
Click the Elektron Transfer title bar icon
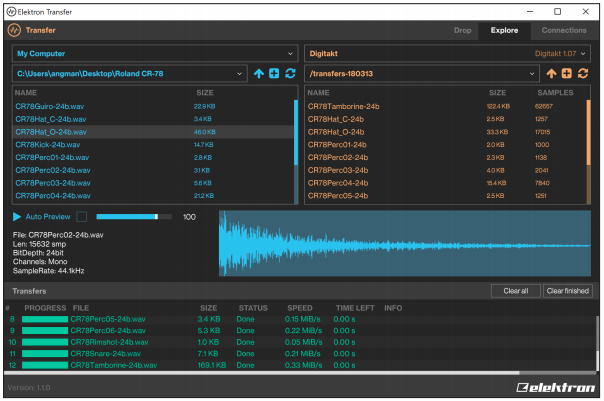[x=12, y=12]
